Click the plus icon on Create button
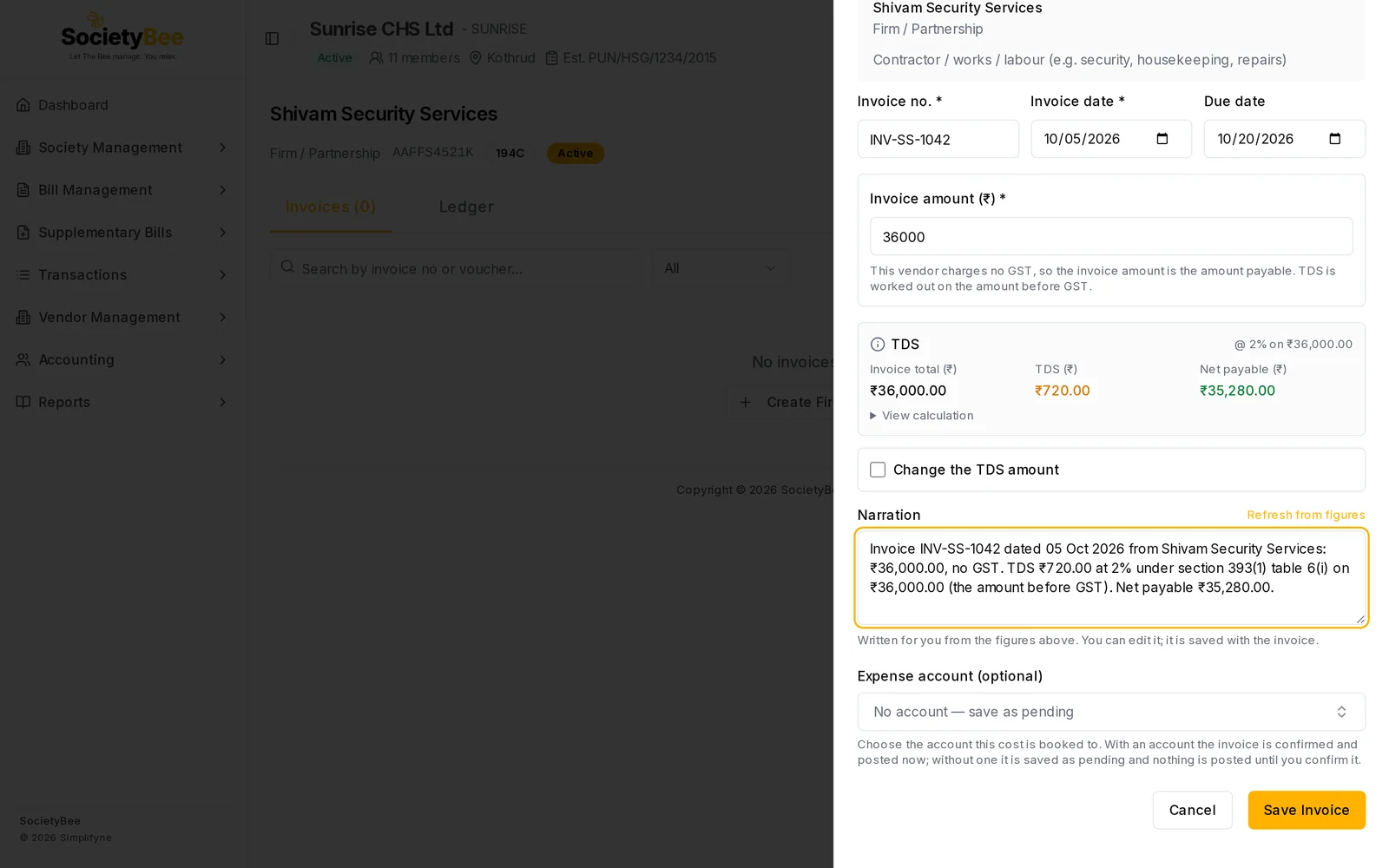The image size is (1389, 868). [x=746, y=403]
